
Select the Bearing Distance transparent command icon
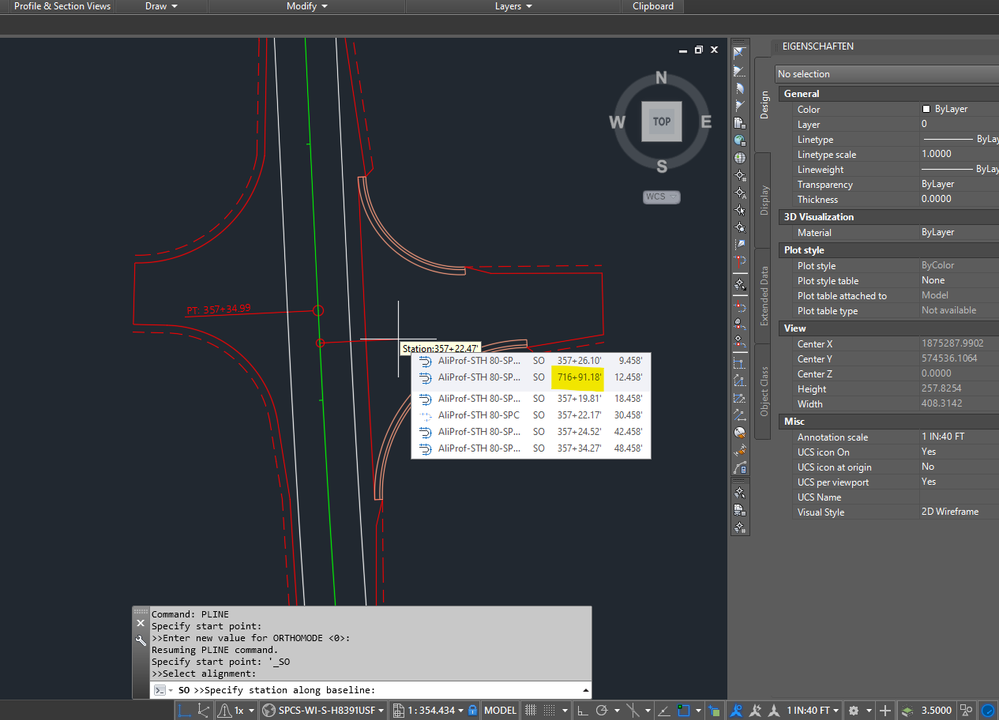(x=739, y=71)
